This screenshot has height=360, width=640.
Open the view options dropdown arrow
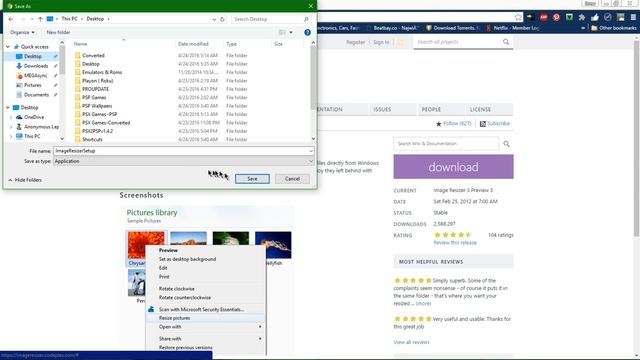(x=291, y=32)
